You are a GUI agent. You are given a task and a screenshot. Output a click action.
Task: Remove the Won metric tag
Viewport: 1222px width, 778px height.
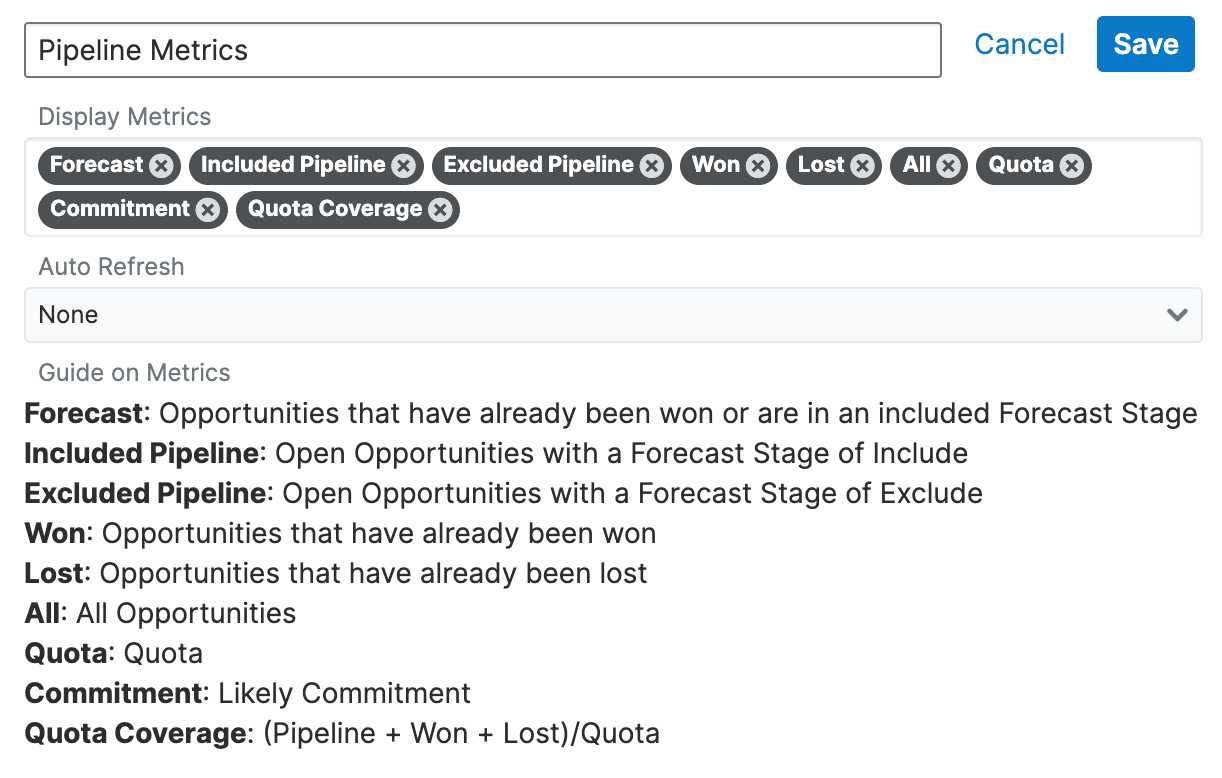758,166
